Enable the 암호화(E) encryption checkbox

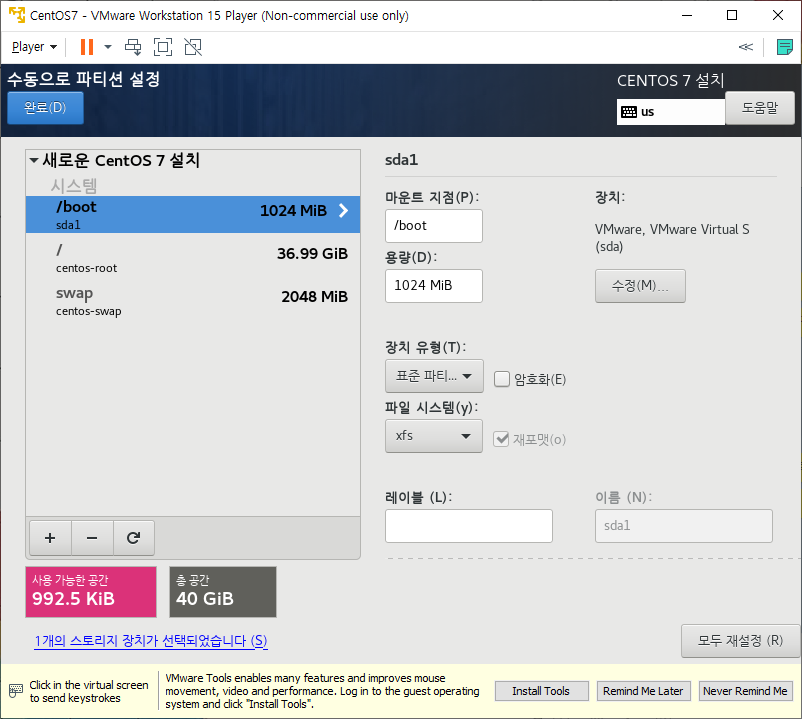click(502, 379)
